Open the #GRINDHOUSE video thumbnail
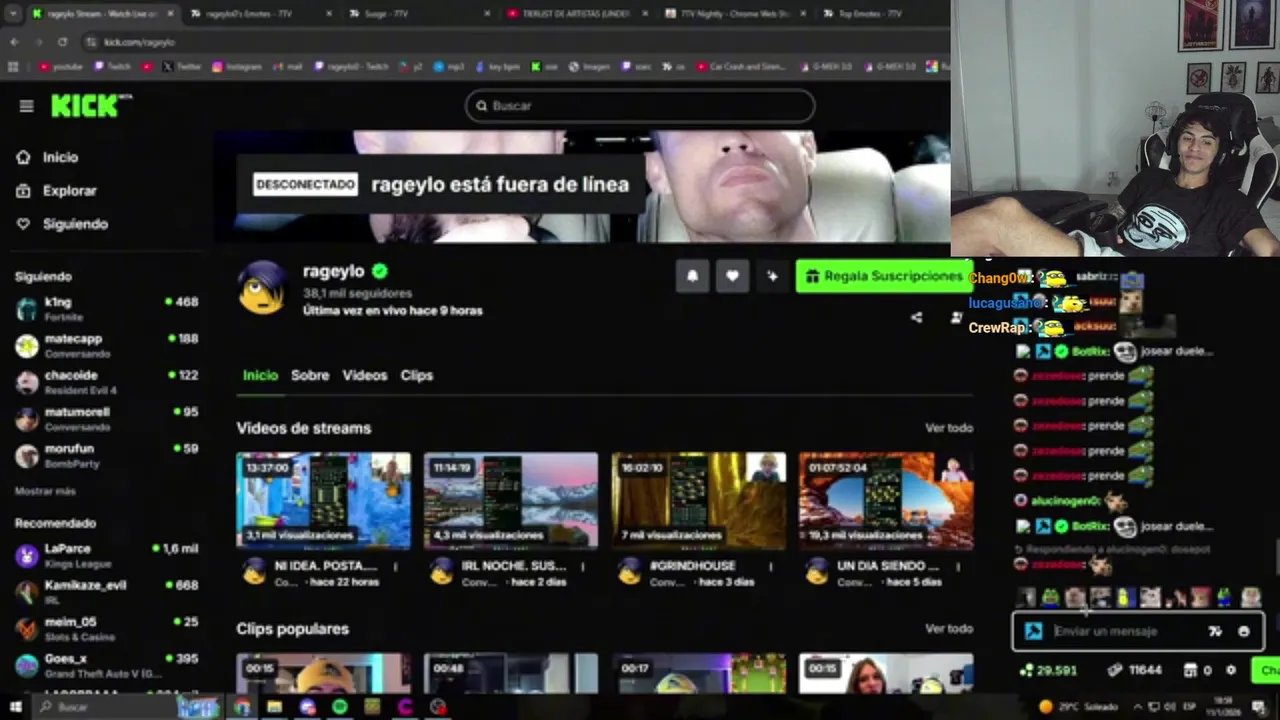Image resolution: width=1280 pixels, height=720 pixels. (x=699, y=500)
